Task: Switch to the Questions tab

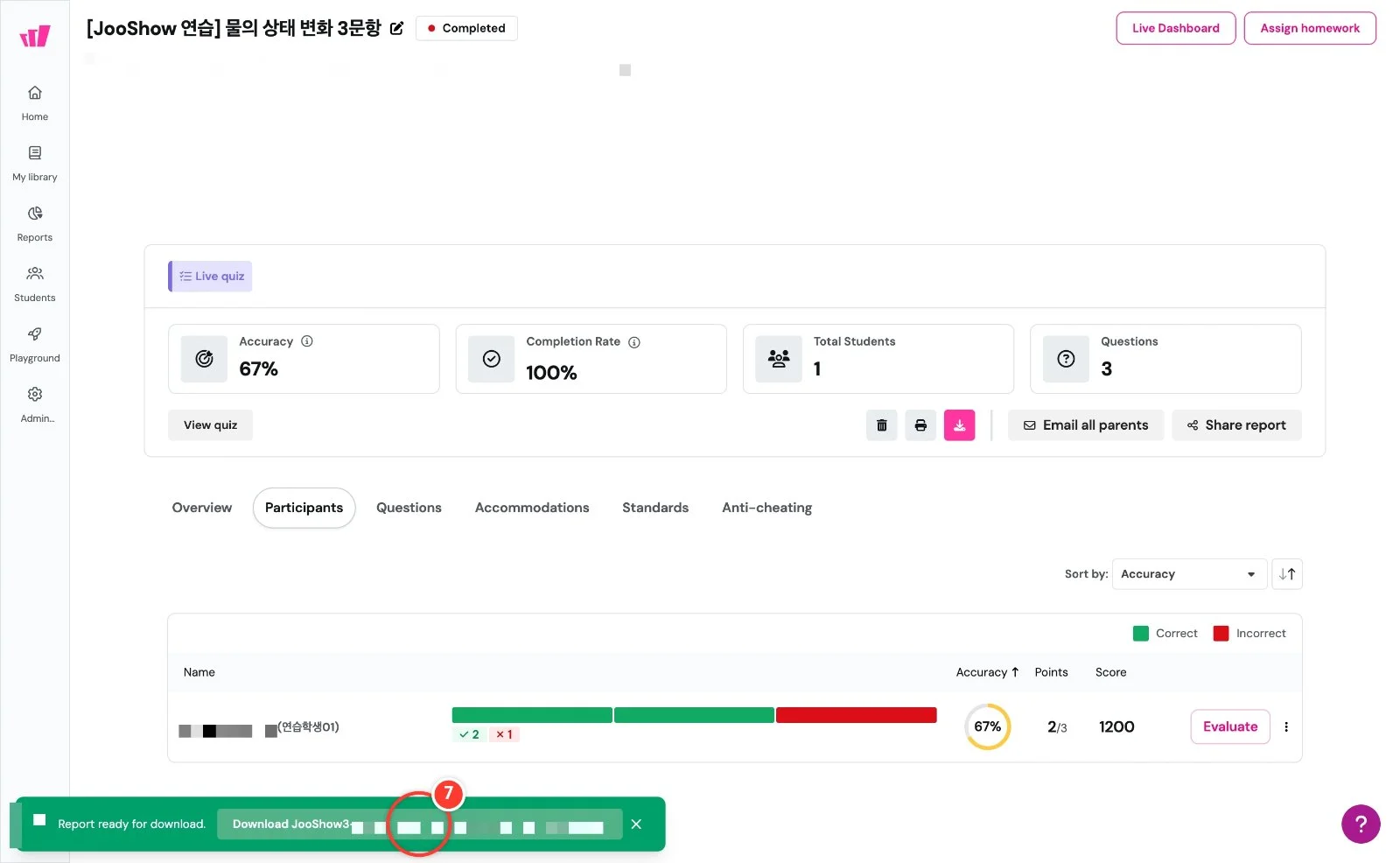Action: click(x=409, y=508)
